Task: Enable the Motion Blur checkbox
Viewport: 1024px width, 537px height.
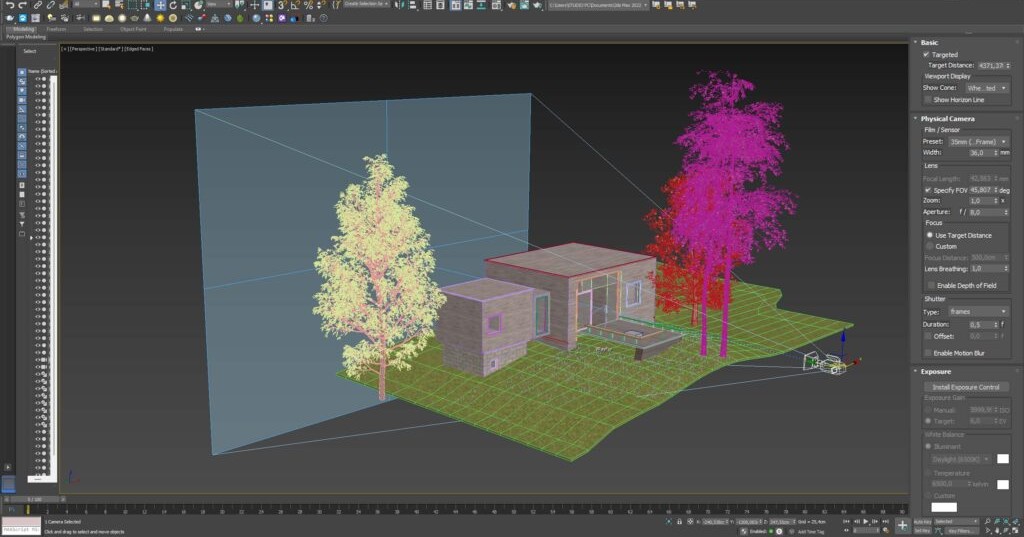Action: pos(928,353)
